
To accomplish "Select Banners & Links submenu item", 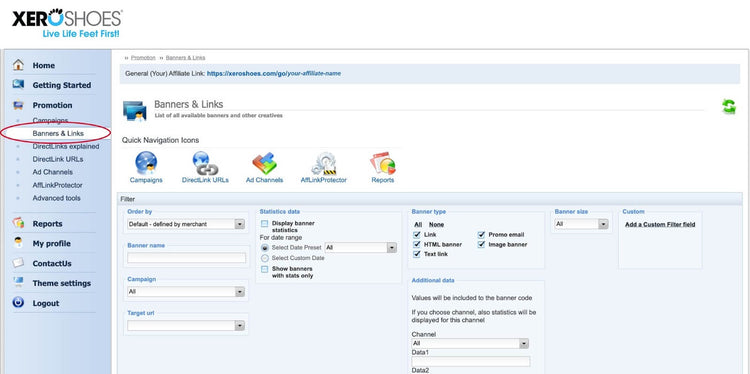I will click(58, 133).
